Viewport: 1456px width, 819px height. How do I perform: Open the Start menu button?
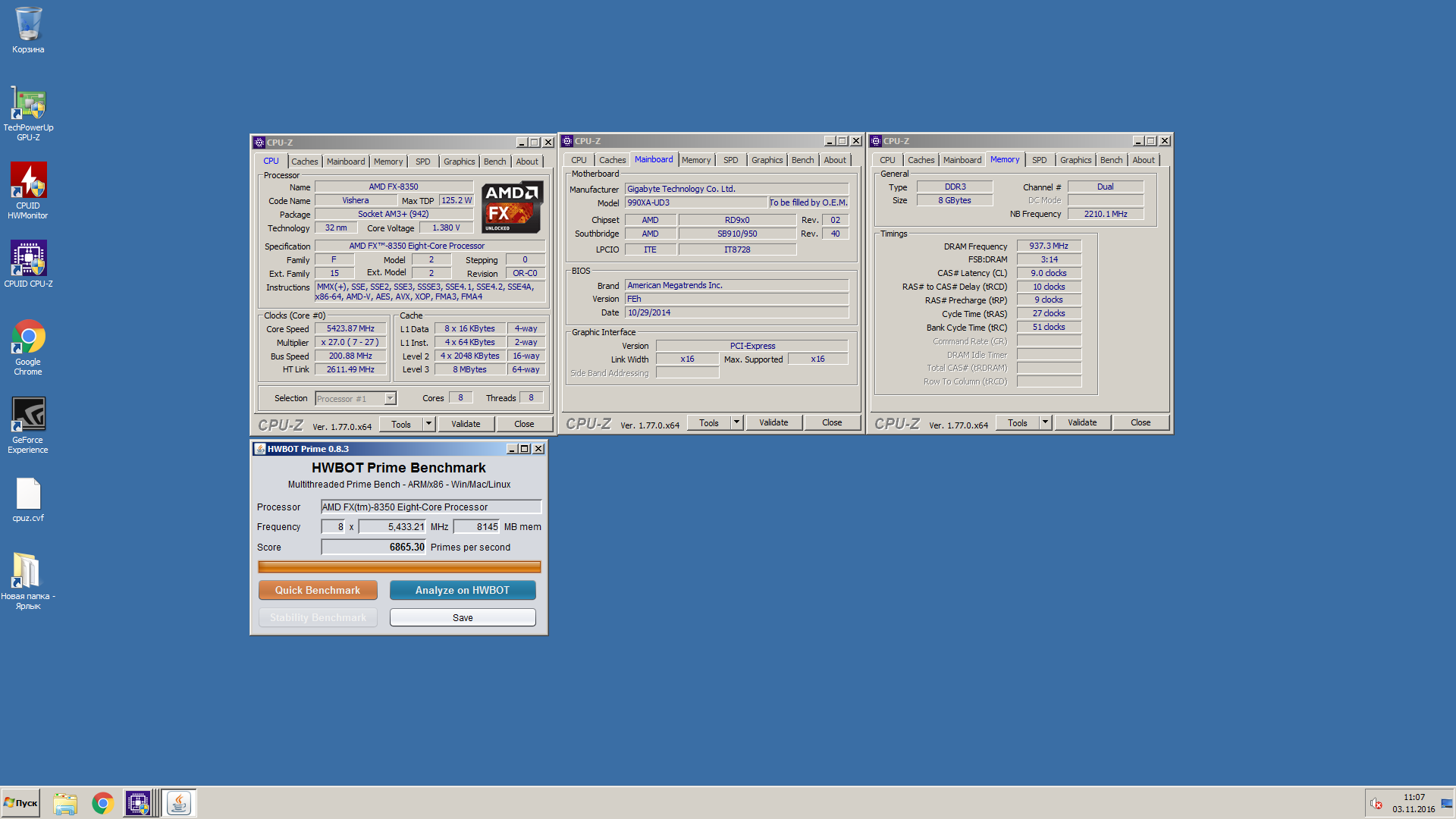[20, 803]
